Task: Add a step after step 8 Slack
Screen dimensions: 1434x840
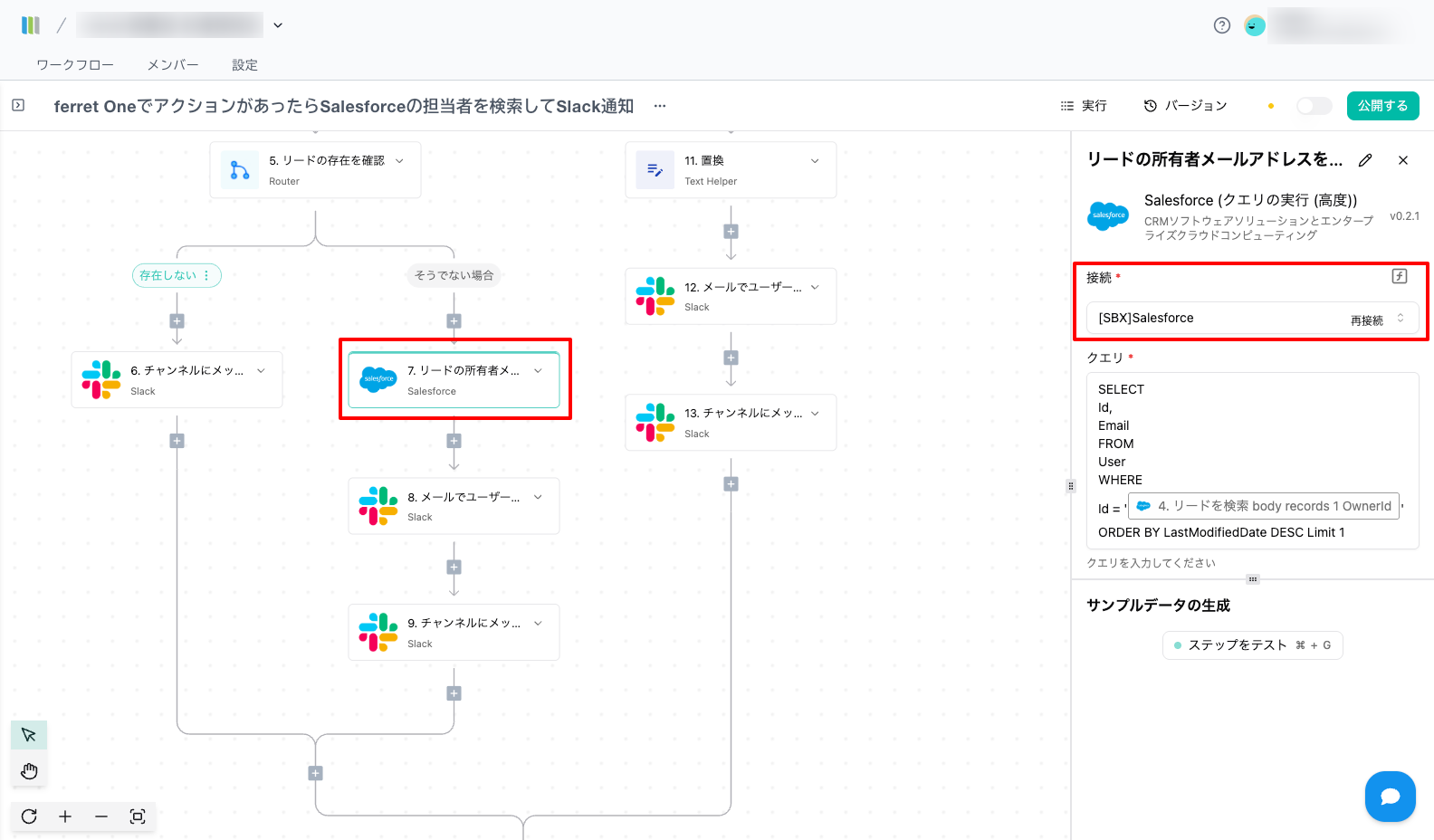Action: pos(454,568)
